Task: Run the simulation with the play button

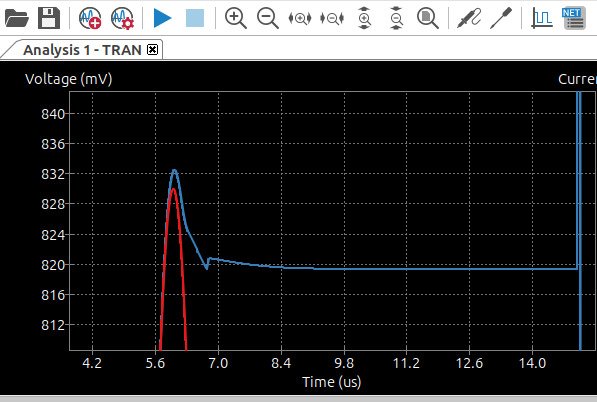Action: point(163,18)
